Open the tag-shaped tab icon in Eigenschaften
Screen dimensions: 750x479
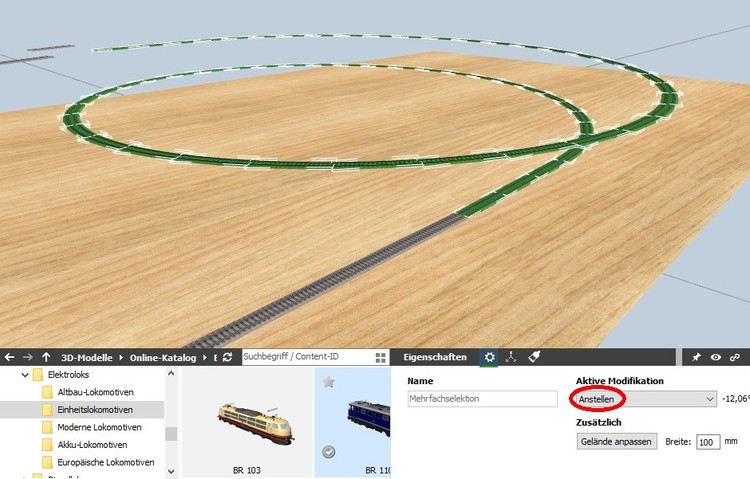(x=534, y=357)
